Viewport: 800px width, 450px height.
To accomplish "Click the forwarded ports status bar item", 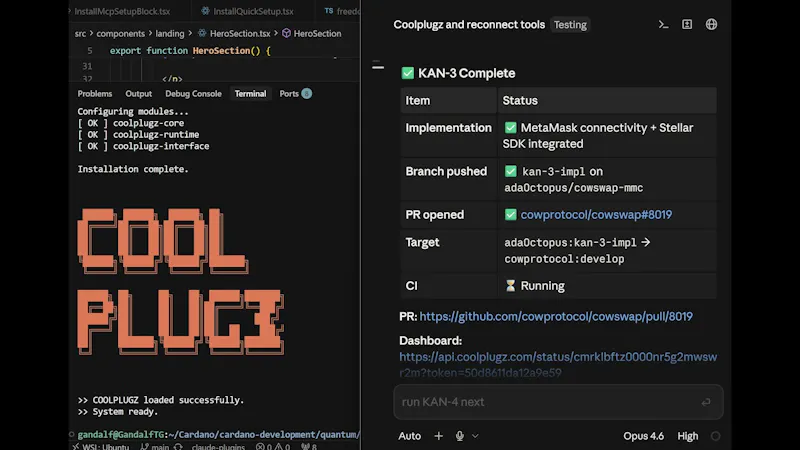I will 309,446.
